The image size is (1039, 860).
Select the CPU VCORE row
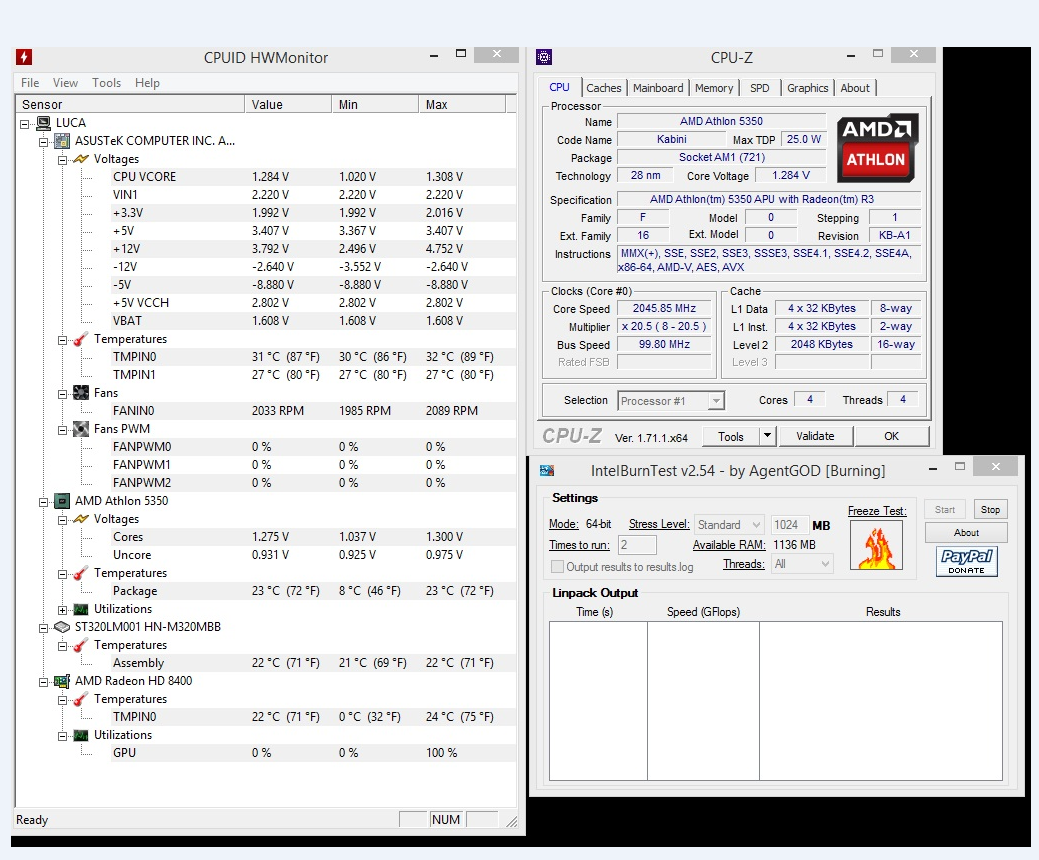tap(313, 177)
